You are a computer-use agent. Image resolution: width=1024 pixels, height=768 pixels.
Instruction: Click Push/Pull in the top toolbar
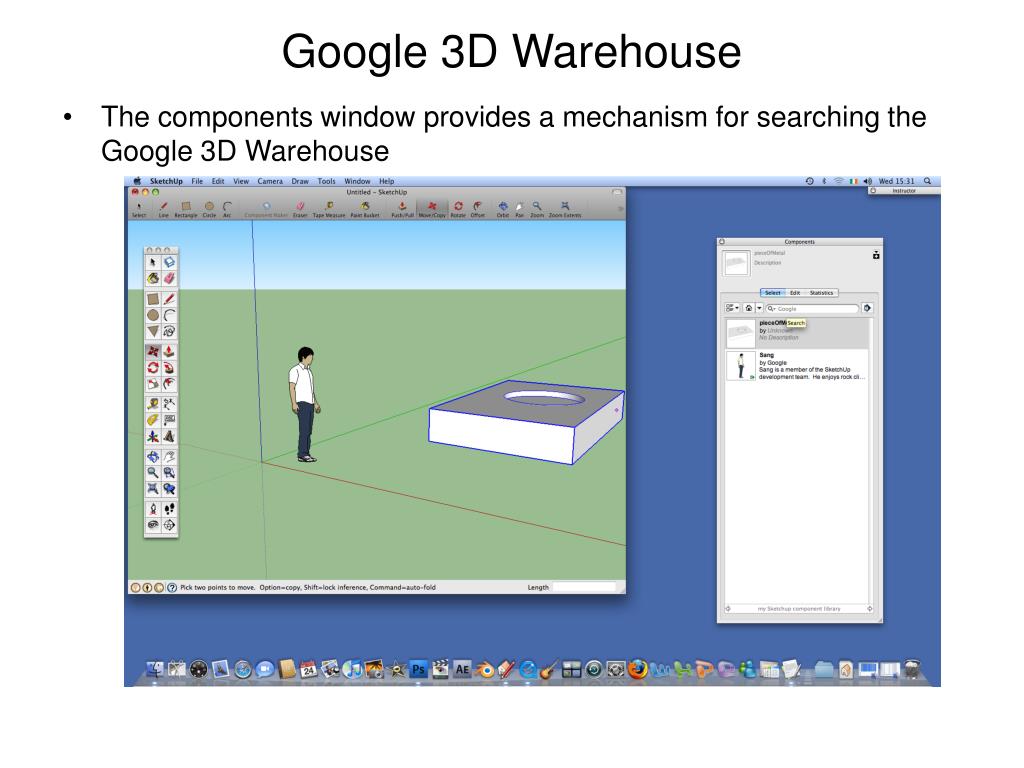point(402,209)
